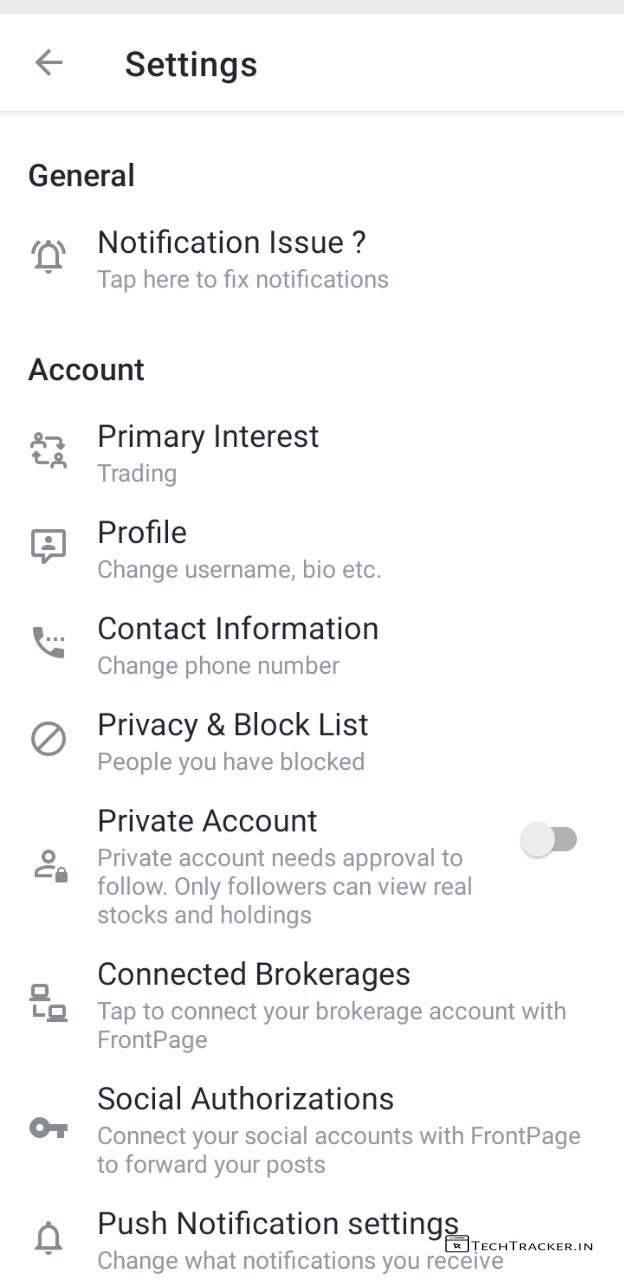
Task: Select Contact Information to change phone number
Action: pos(238,629)
